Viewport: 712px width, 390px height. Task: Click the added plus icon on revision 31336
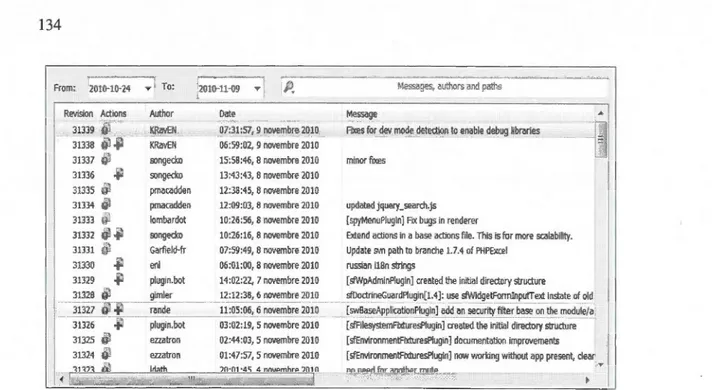[x=119, y=174]
